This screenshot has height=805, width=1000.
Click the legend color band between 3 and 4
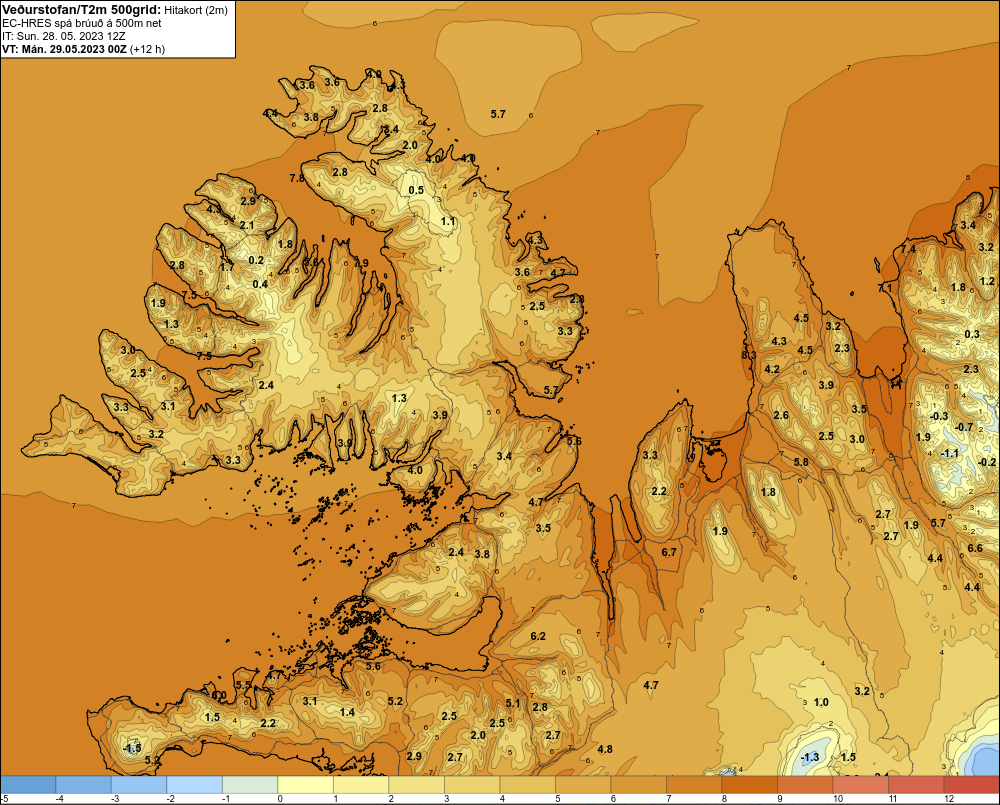click(472, 785)
